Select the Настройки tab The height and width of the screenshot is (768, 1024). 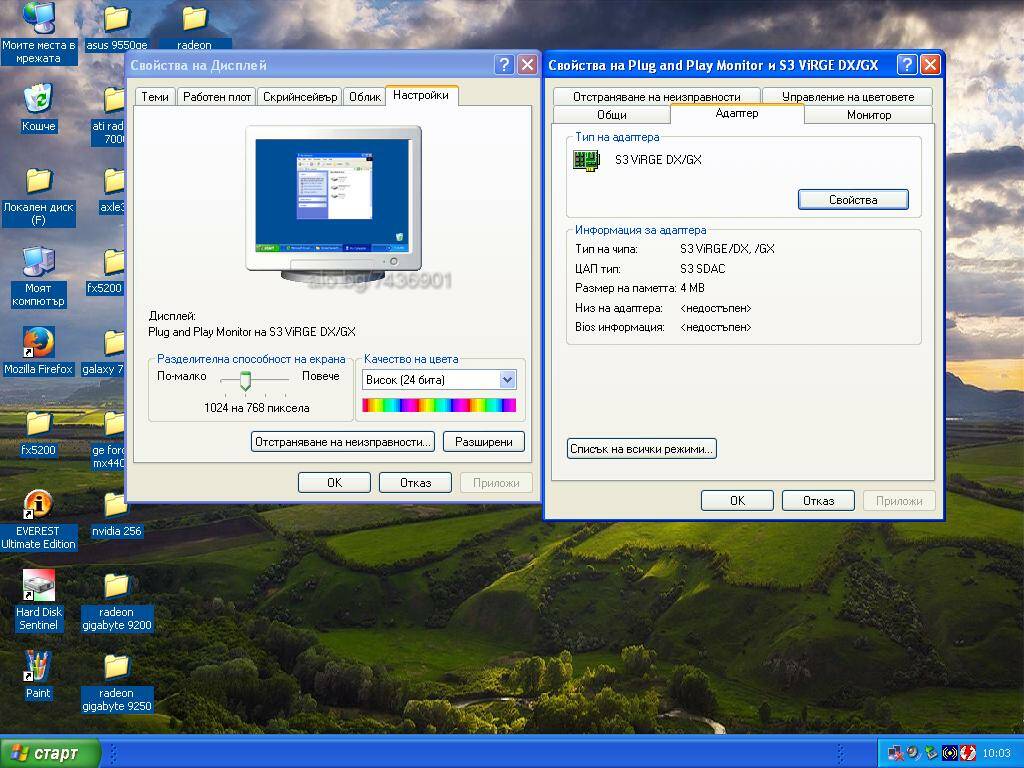(x=421, y=95)
